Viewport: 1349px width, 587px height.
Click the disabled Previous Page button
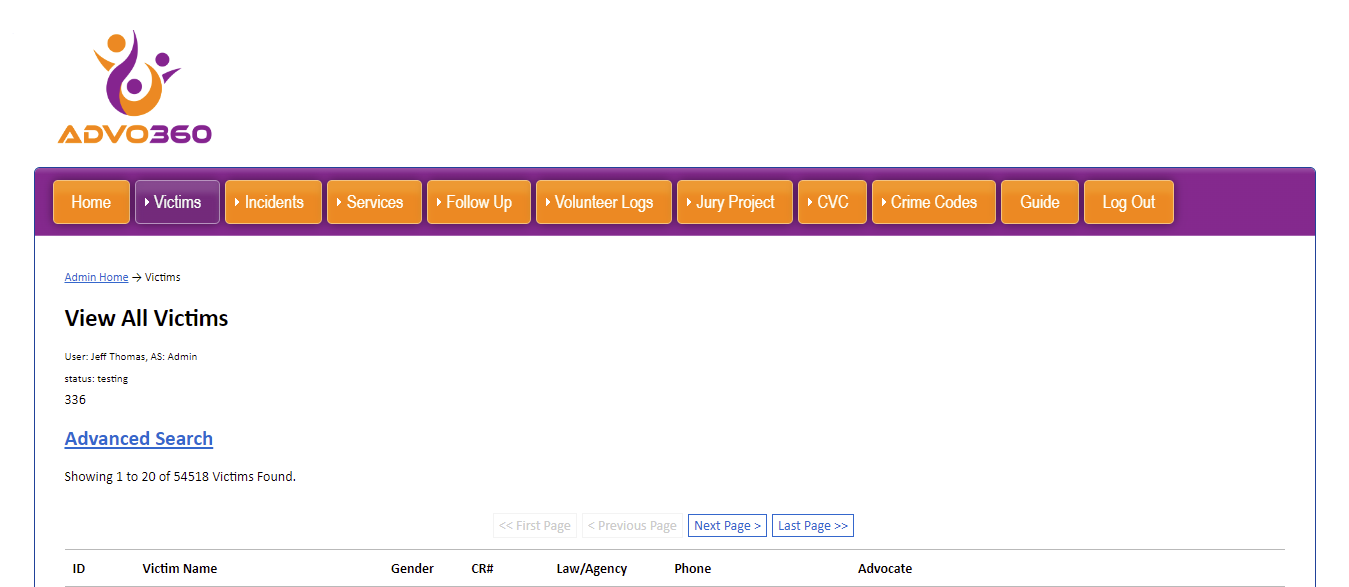pos(632,526)
